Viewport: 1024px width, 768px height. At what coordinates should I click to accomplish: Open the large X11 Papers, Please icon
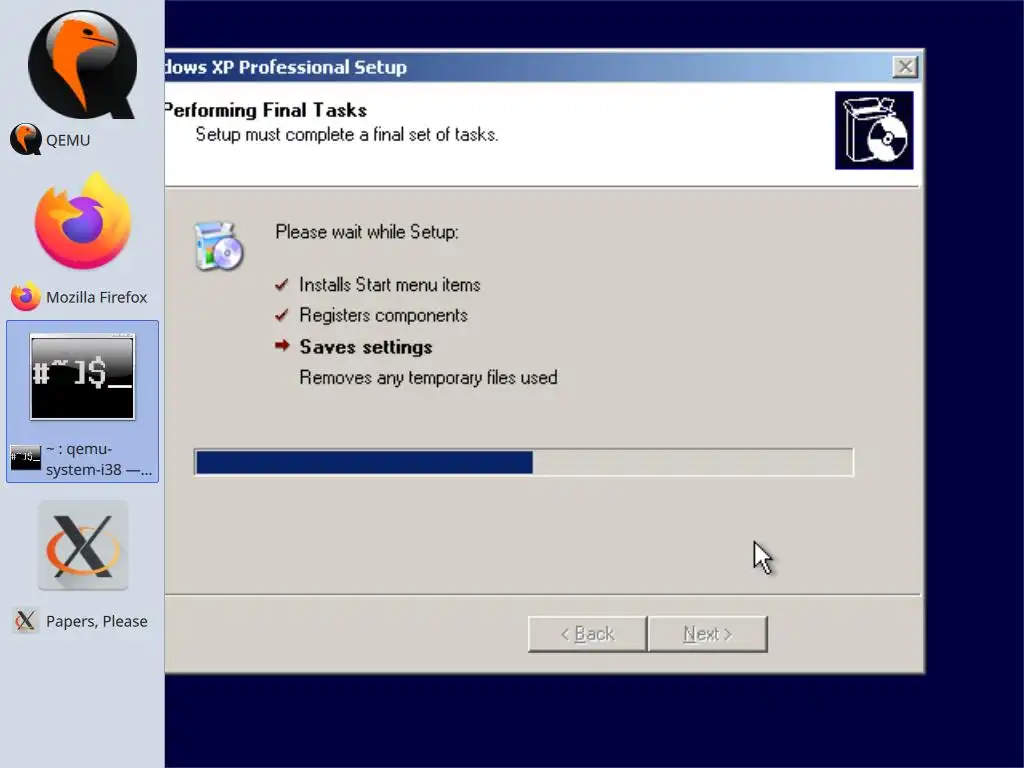tap(82, 545)
